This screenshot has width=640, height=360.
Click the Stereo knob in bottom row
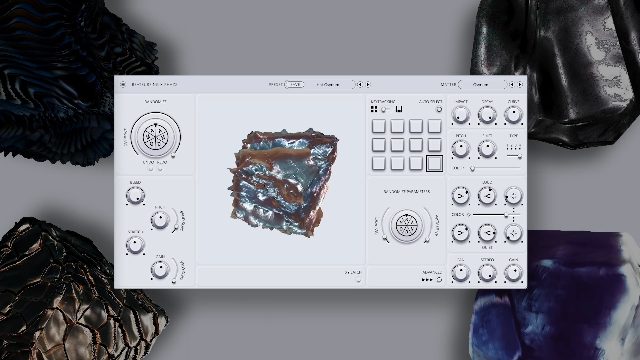click(487, 273)
